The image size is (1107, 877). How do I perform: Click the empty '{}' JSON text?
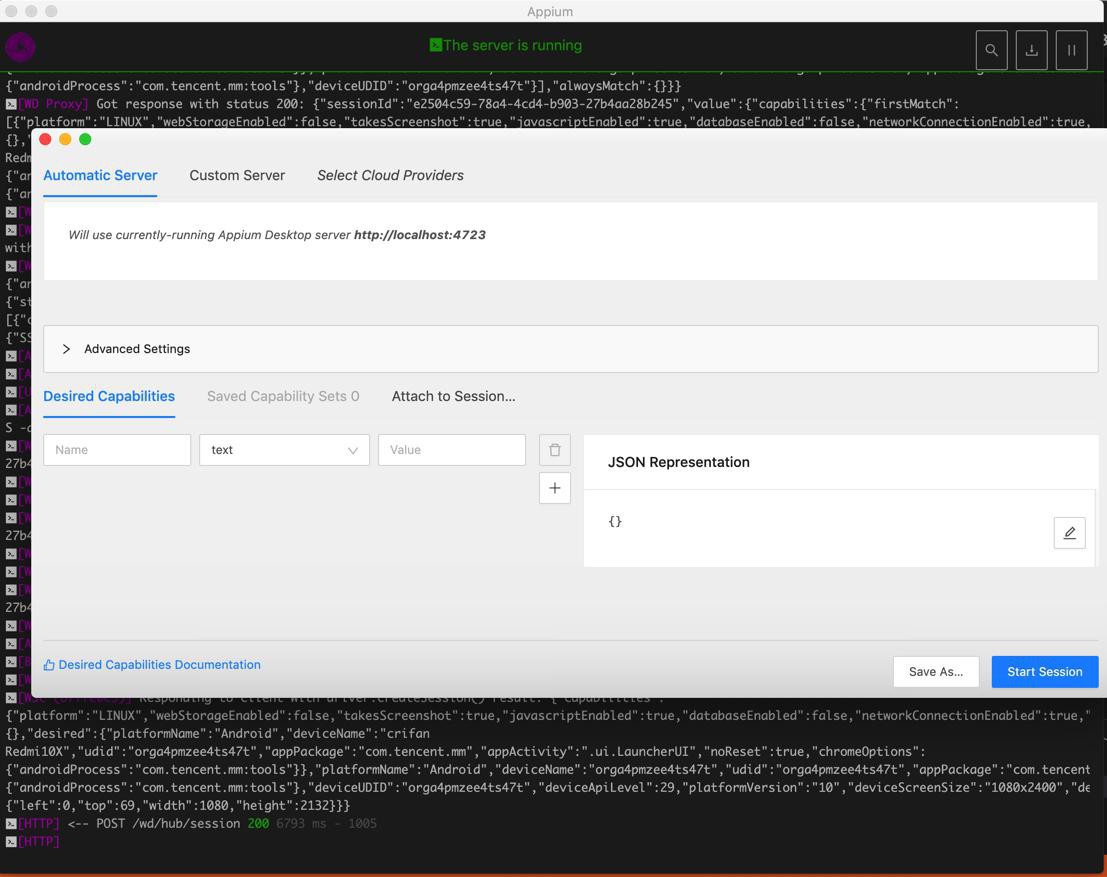point(615,521)
